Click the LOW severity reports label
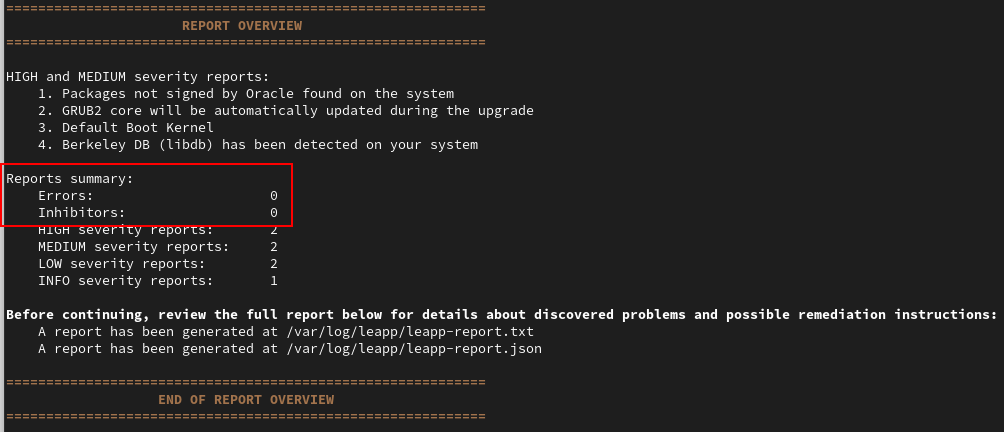This screenshot has height=432, width=1004. [122, 263]
